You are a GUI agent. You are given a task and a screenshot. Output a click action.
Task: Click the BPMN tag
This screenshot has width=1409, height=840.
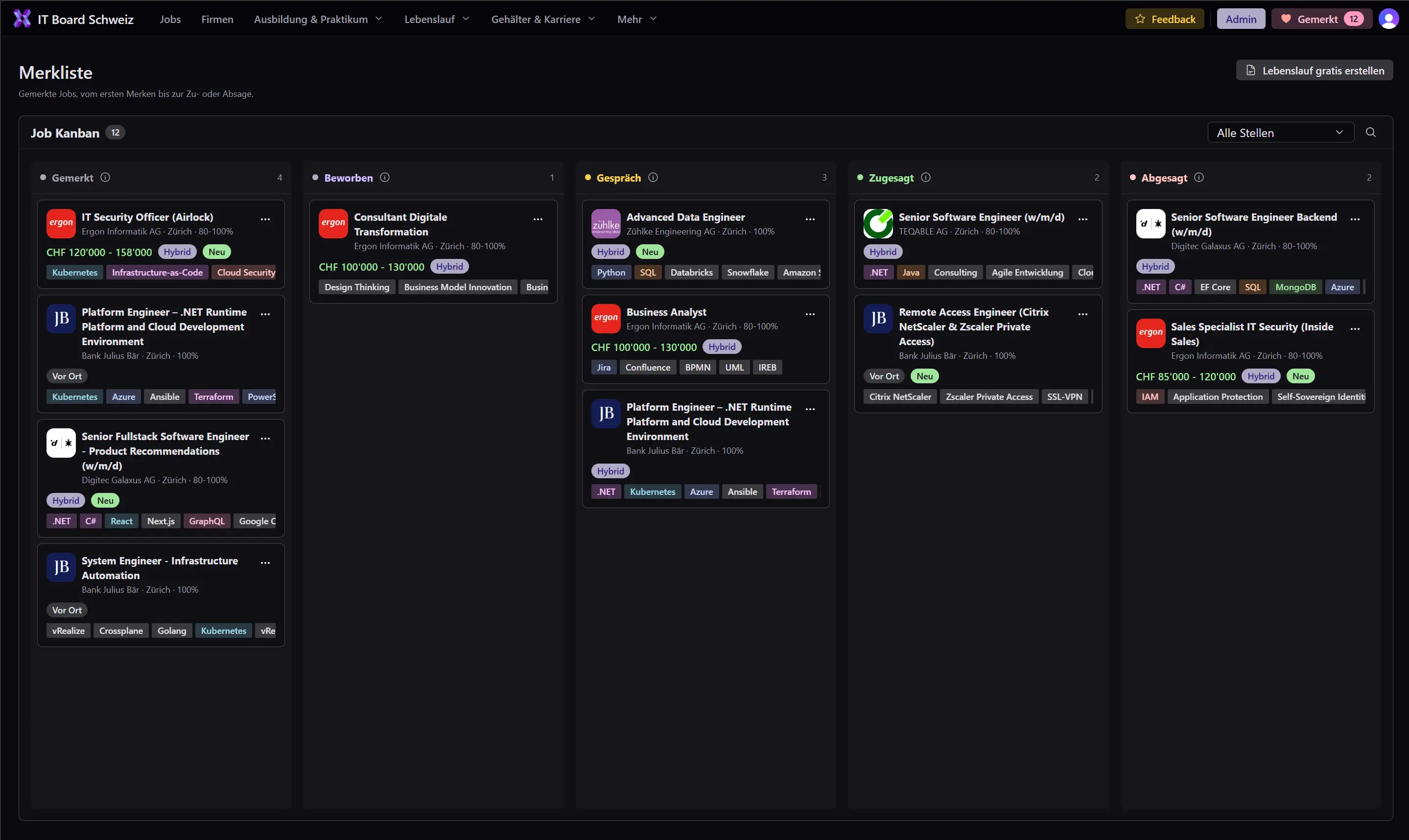tap(698, 368)
